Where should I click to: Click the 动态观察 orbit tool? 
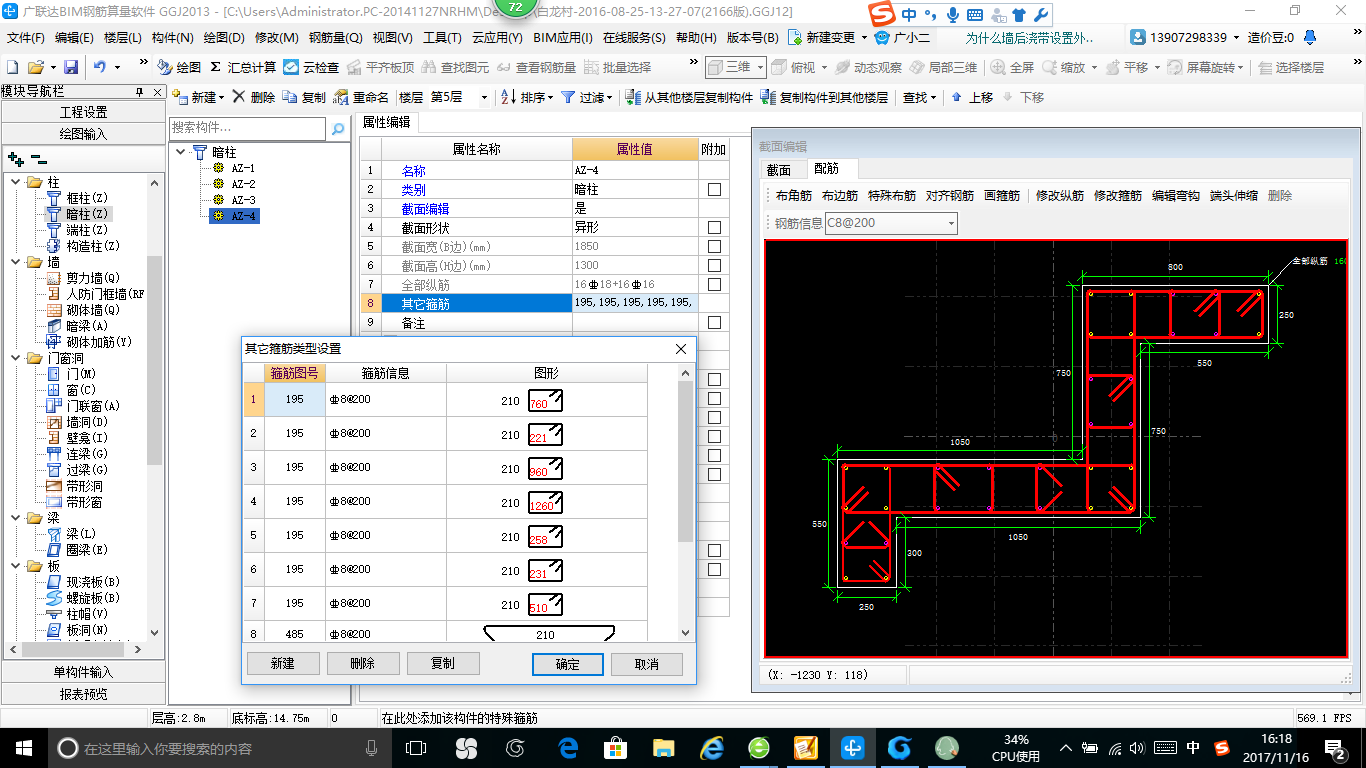pos(869,67)
